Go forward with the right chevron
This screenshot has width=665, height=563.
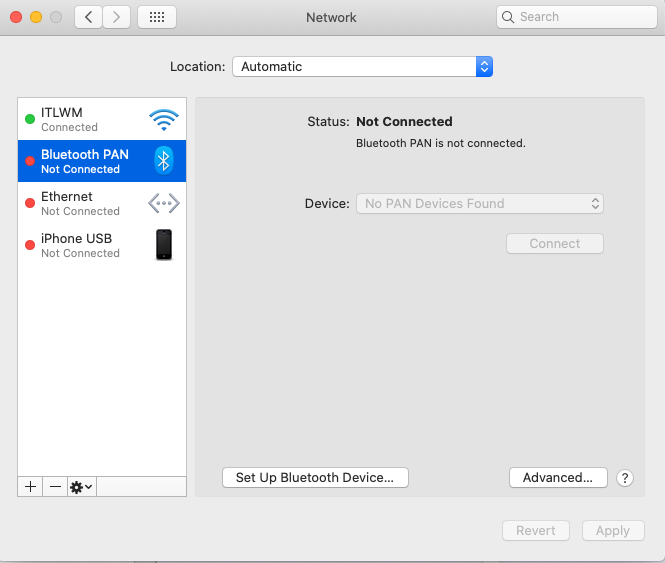coord(116,17)
